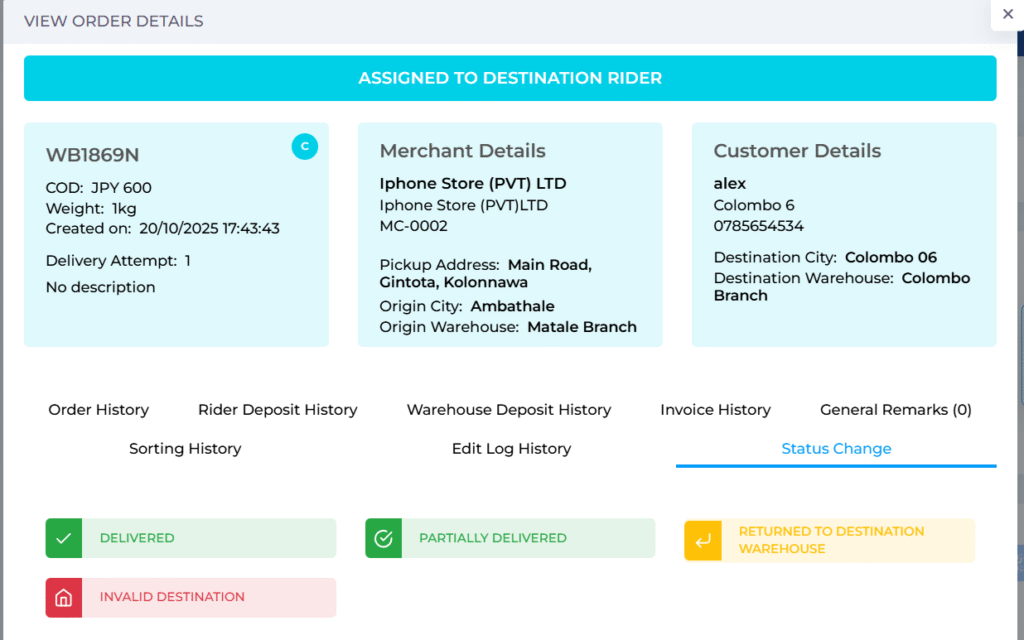Image resolution: width=1024 pixels, height=640 pixels.
Task: Select the Status Change tab
Action: [836, 449]
